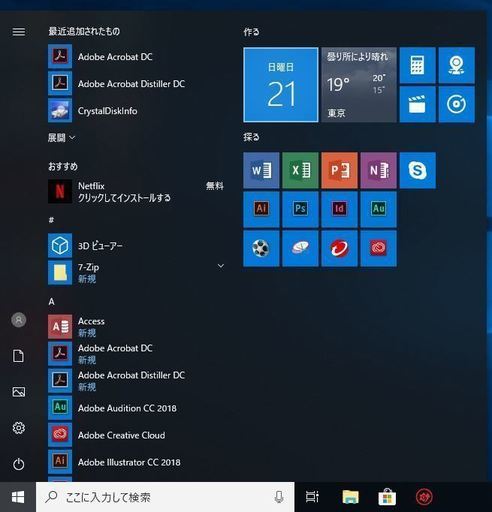This screenshot has height=512, width=492.
Task: Launch the Creative Cloud tile
Action: tap(378, 248)
